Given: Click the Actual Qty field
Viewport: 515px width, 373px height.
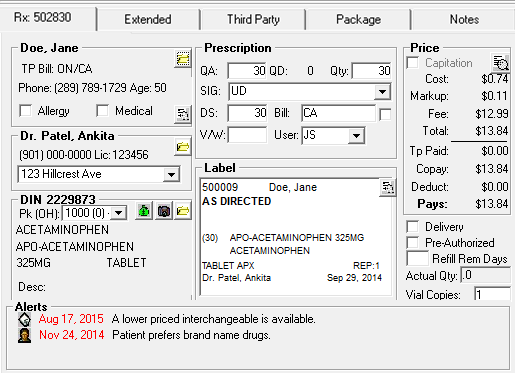Looking at the screenshot, I should click(485, 275).
